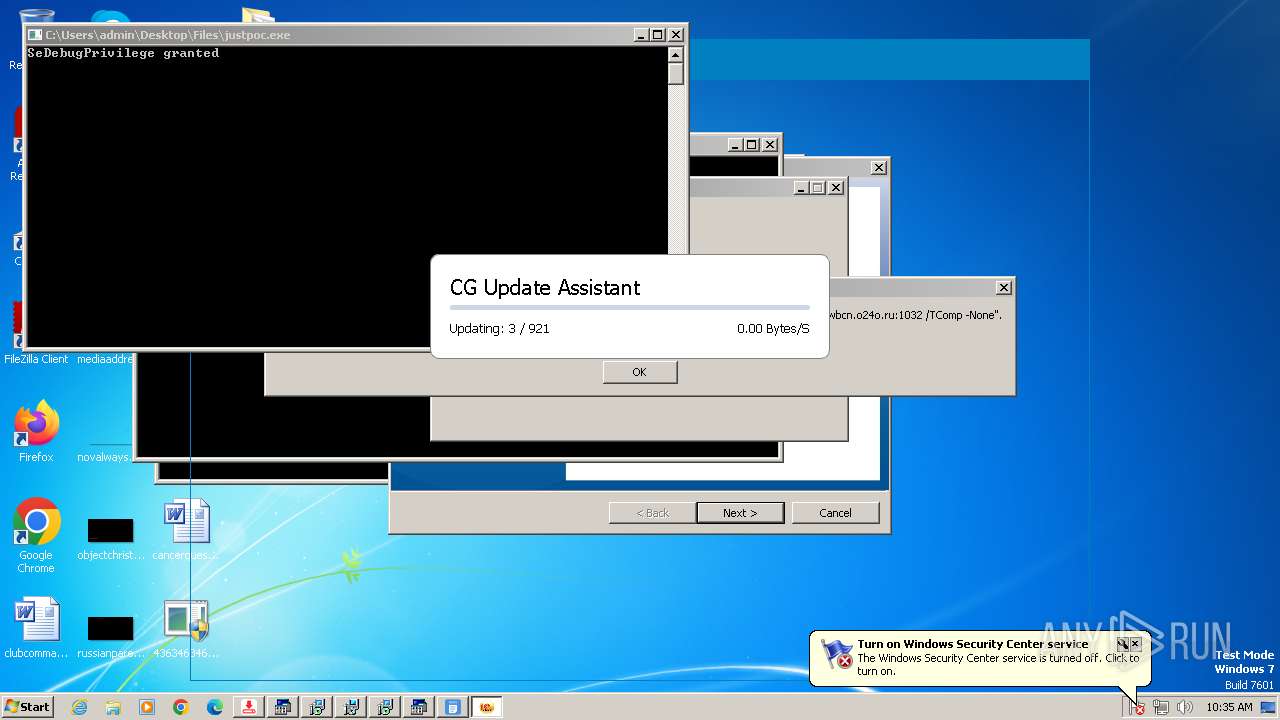Open Internet Explorer from the taskbar
This screenshot has height=720, width=1280.
click(79, 707)
